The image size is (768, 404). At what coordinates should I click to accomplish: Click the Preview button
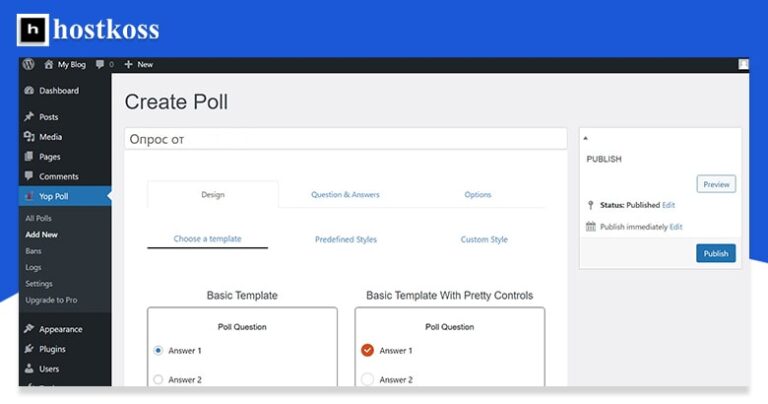point(716,184)
